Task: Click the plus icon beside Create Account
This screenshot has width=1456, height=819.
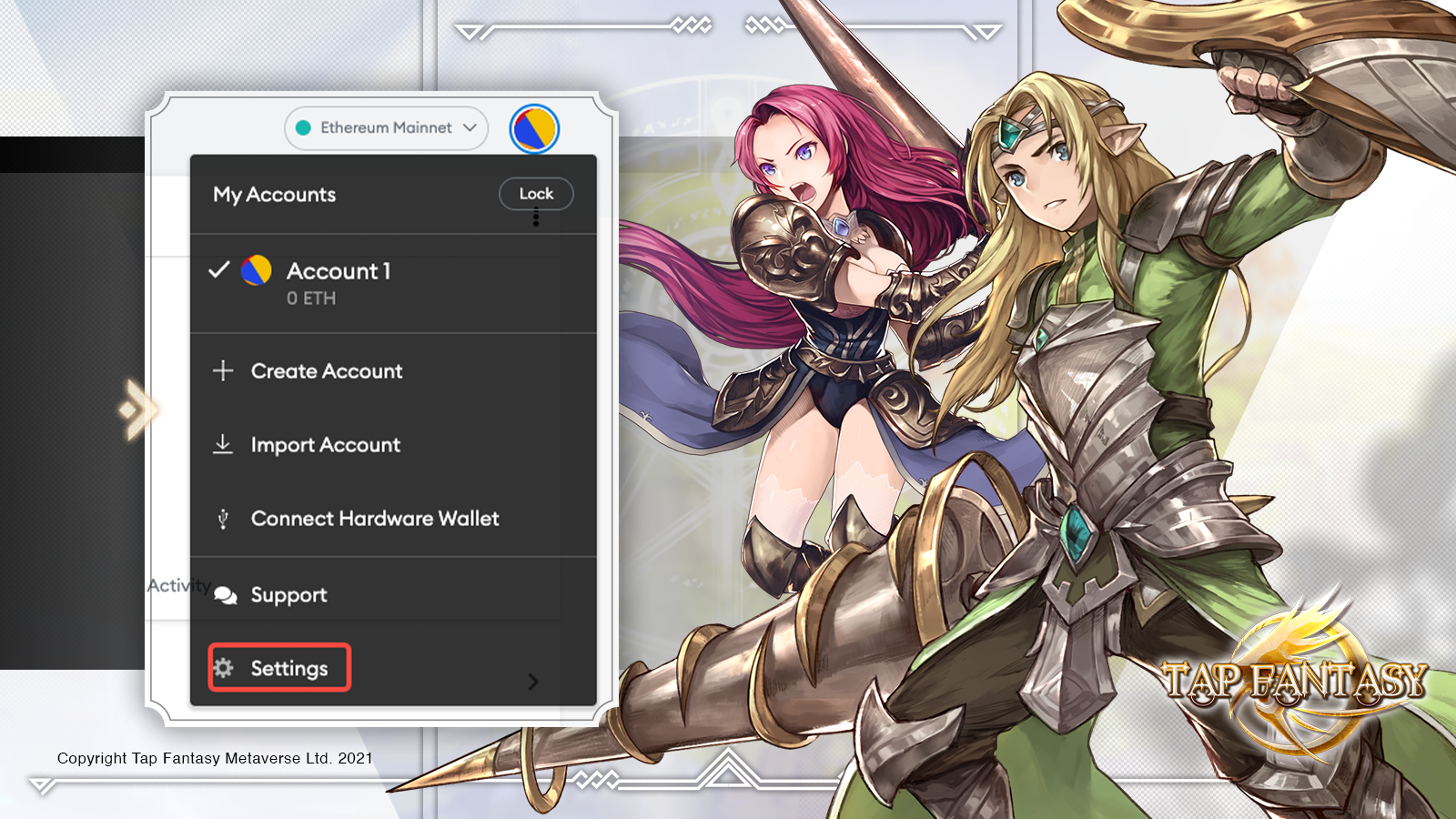Action: tap(223, 370)
